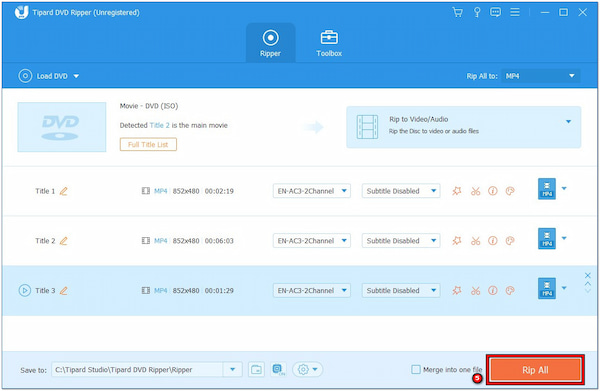Image resolution: width=600 pixels, height=391 pixels.
Task: Open output folder icon beside save path
Action: [256, 370]
